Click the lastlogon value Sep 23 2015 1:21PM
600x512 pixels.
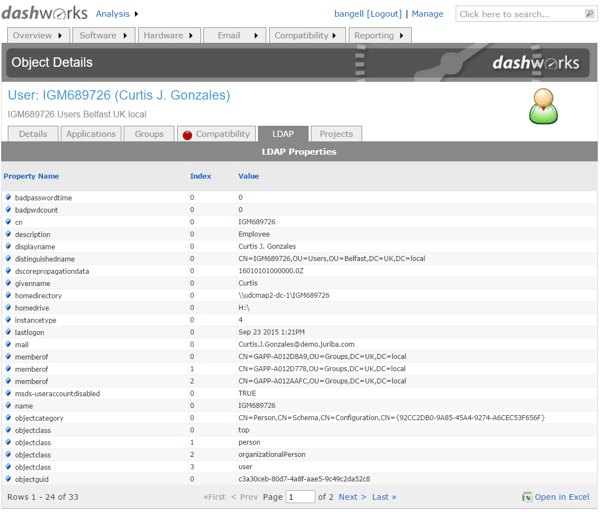[271, 332]
